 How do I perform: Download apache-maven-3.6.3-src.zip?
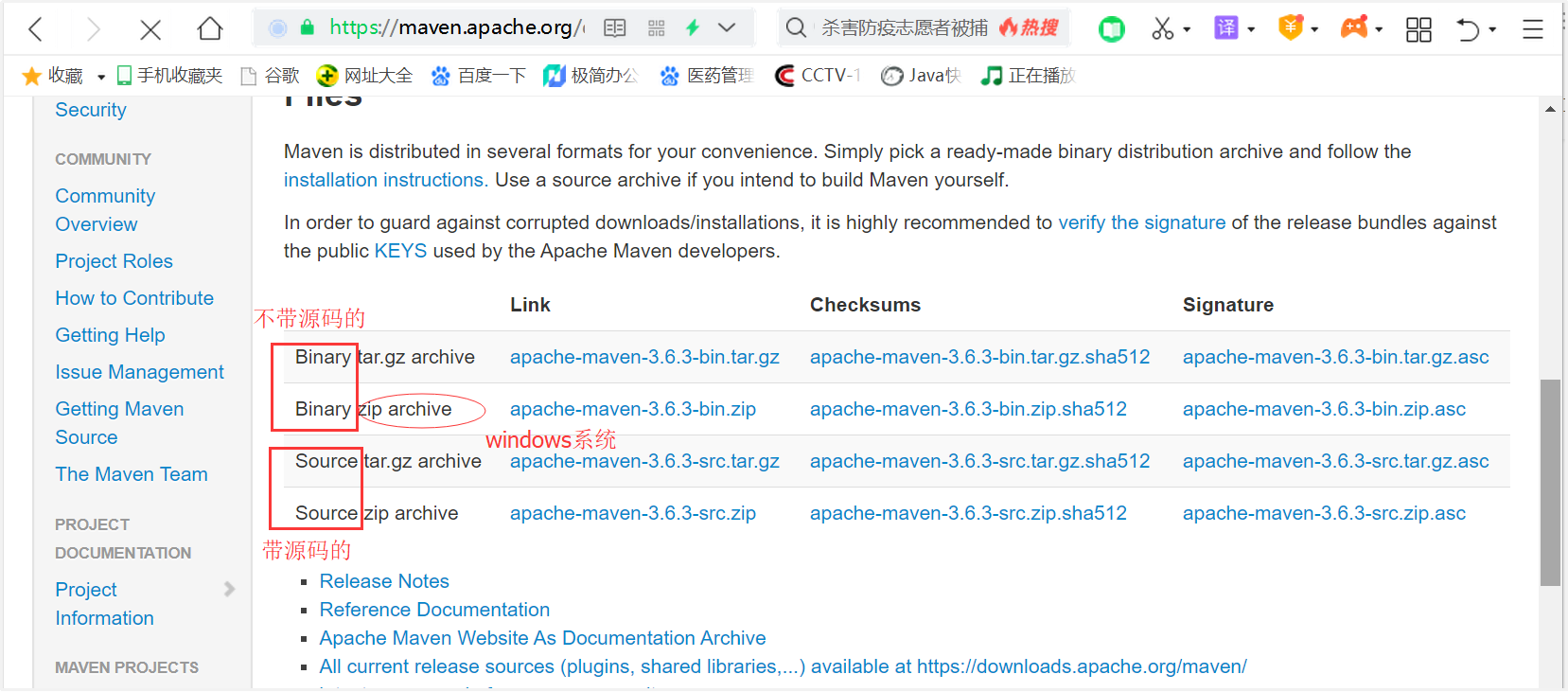633,513
